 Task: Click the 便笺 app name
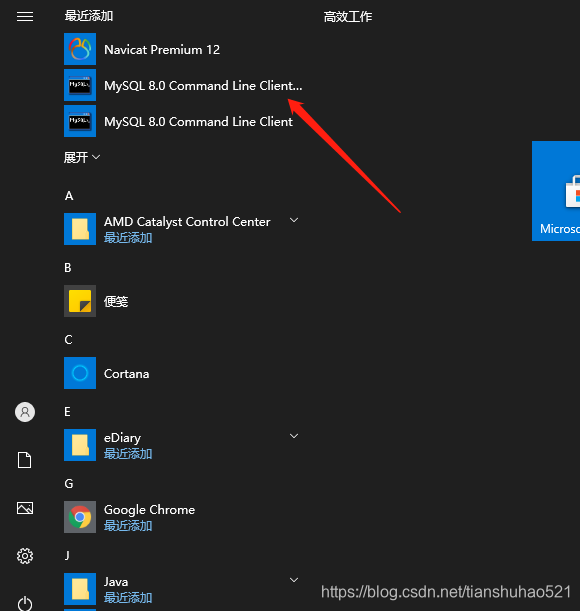click(116, 301)
